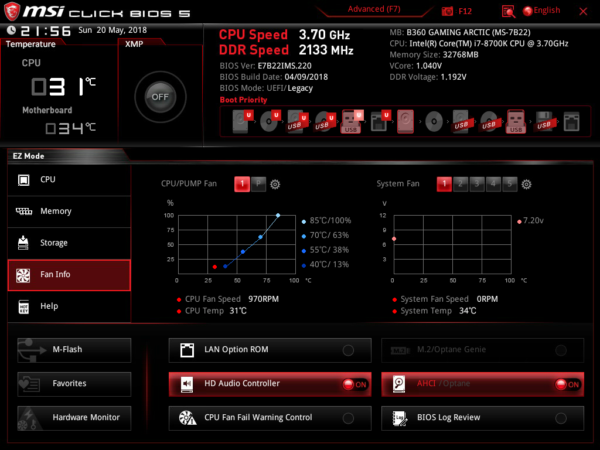The width and height of the screenshot is (600, 450).
Task: Enable the LAN Option ROM switch
Action: click(348, 350)
